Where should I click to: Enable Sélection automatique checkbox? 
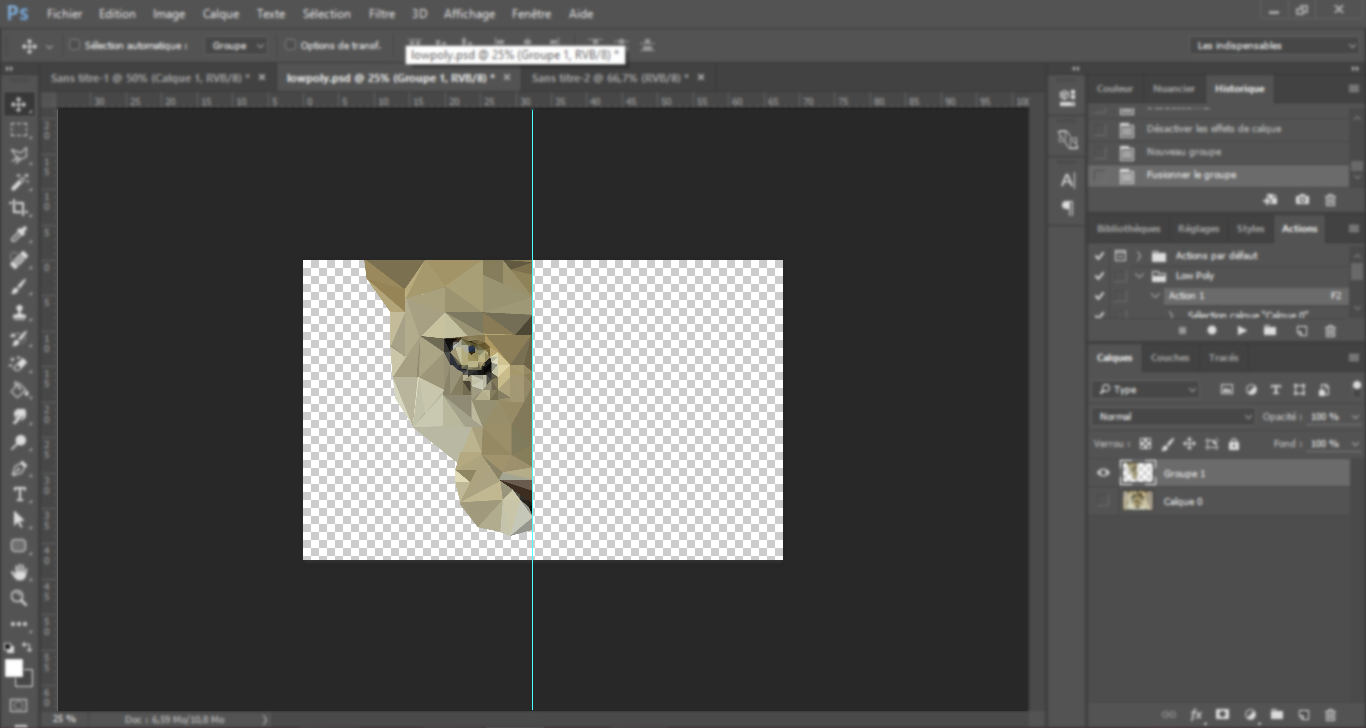tap(73, 45)
